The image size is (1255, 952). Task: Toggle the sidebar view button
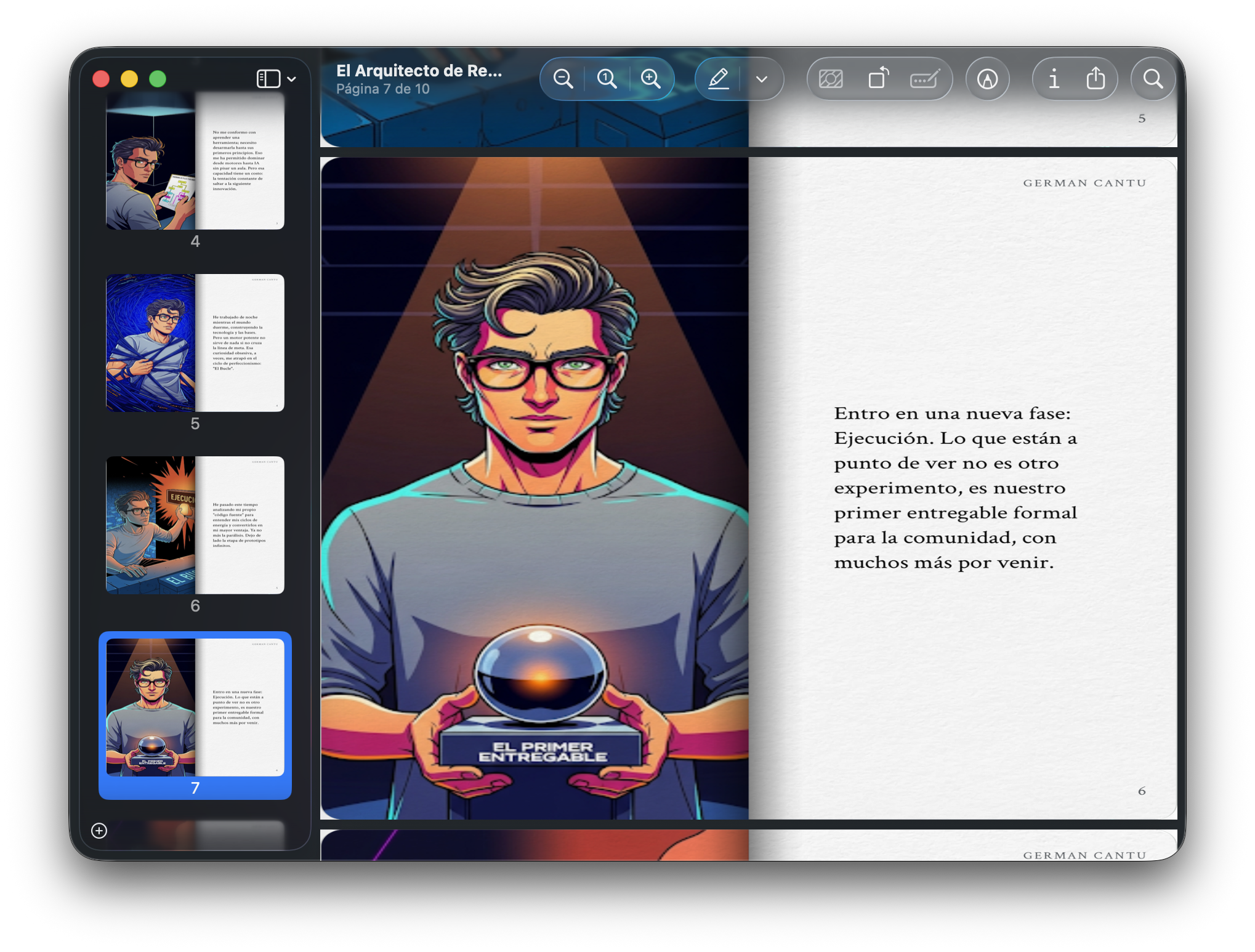click(x=268, y=79)
